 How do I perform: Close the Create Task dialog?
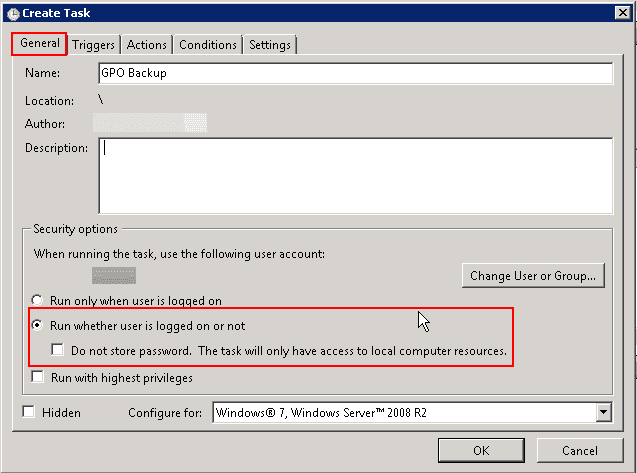pyautogui.click(x=622, y=13)
